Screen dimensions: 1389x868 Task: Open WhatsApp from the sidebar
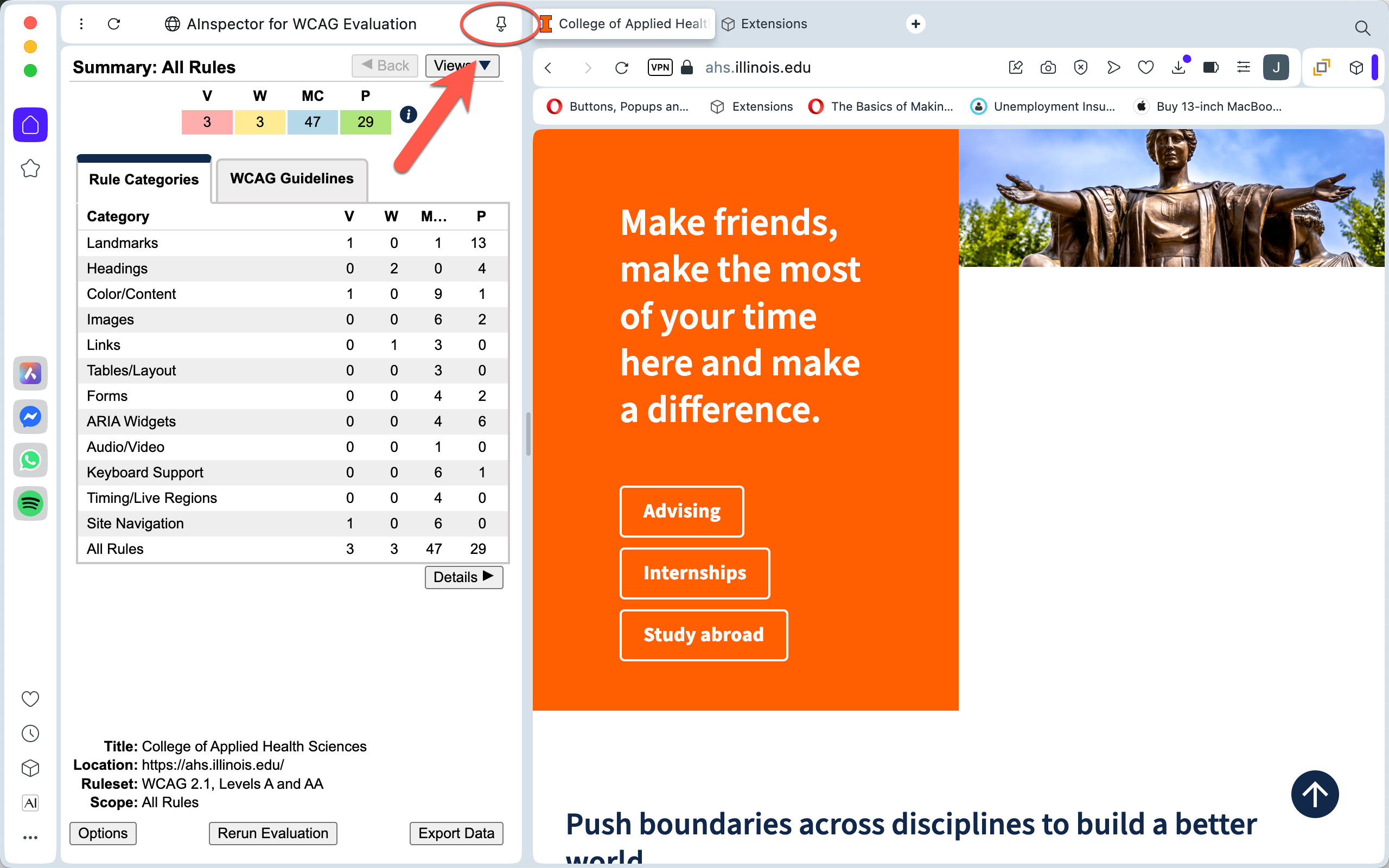click(x=30, y=460)
